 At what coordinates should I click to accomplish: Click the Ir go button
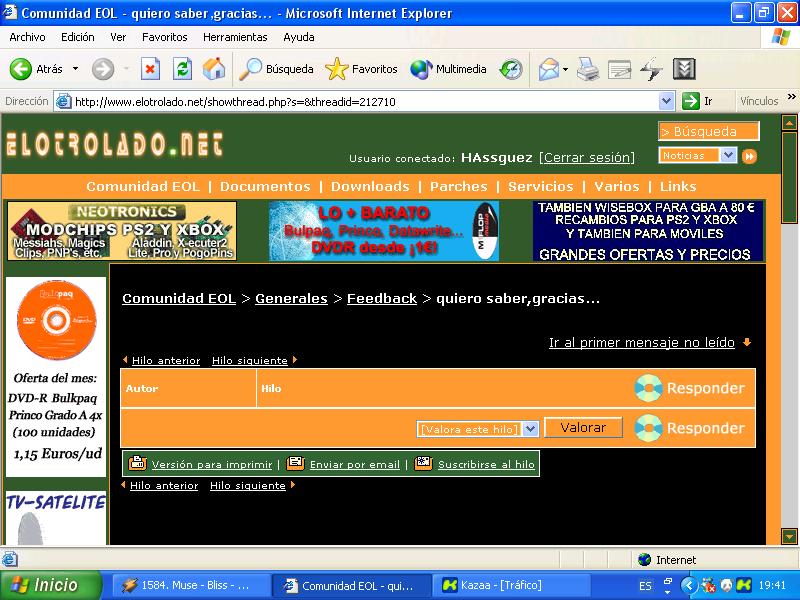click(697, 101)
